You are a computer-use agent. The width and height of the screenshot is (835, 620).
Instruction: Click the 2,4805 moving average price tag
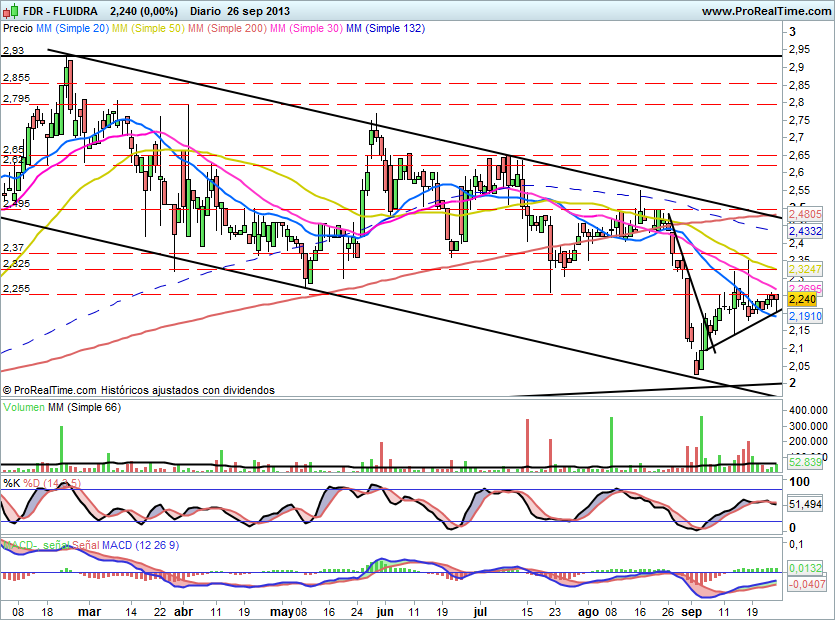[x=804, y=214]
